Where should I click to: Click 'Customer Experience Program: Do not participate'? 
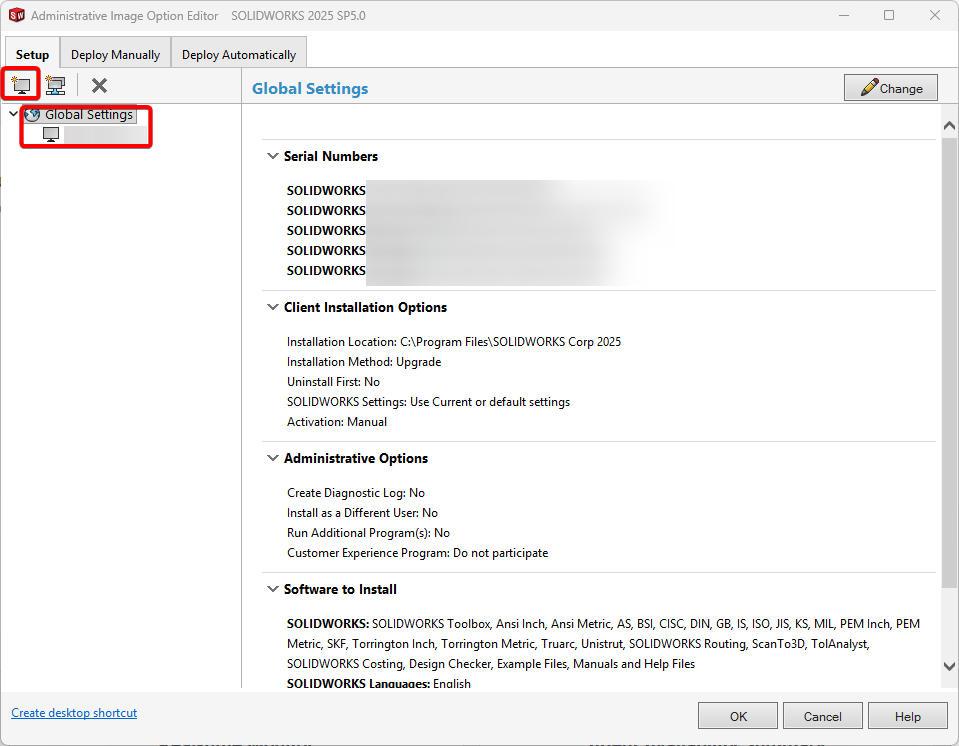pyautogui.click(x=417, y=553)
